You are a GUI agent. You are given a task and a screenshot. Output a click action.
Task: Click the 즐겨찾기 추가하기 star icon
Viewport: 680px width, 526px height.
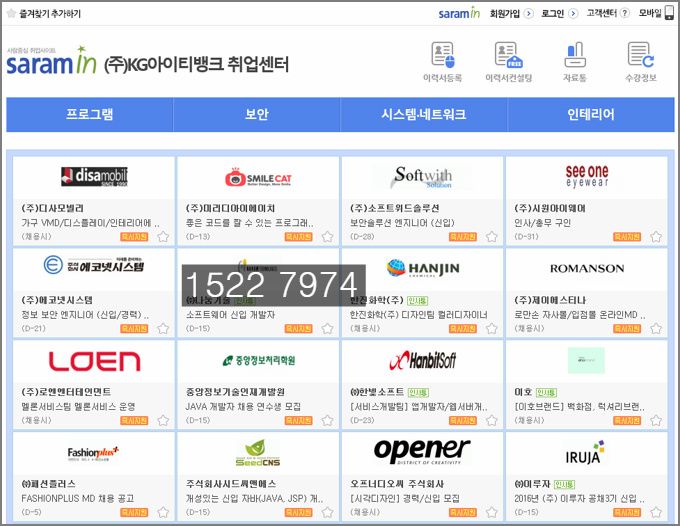coord(12,13)
